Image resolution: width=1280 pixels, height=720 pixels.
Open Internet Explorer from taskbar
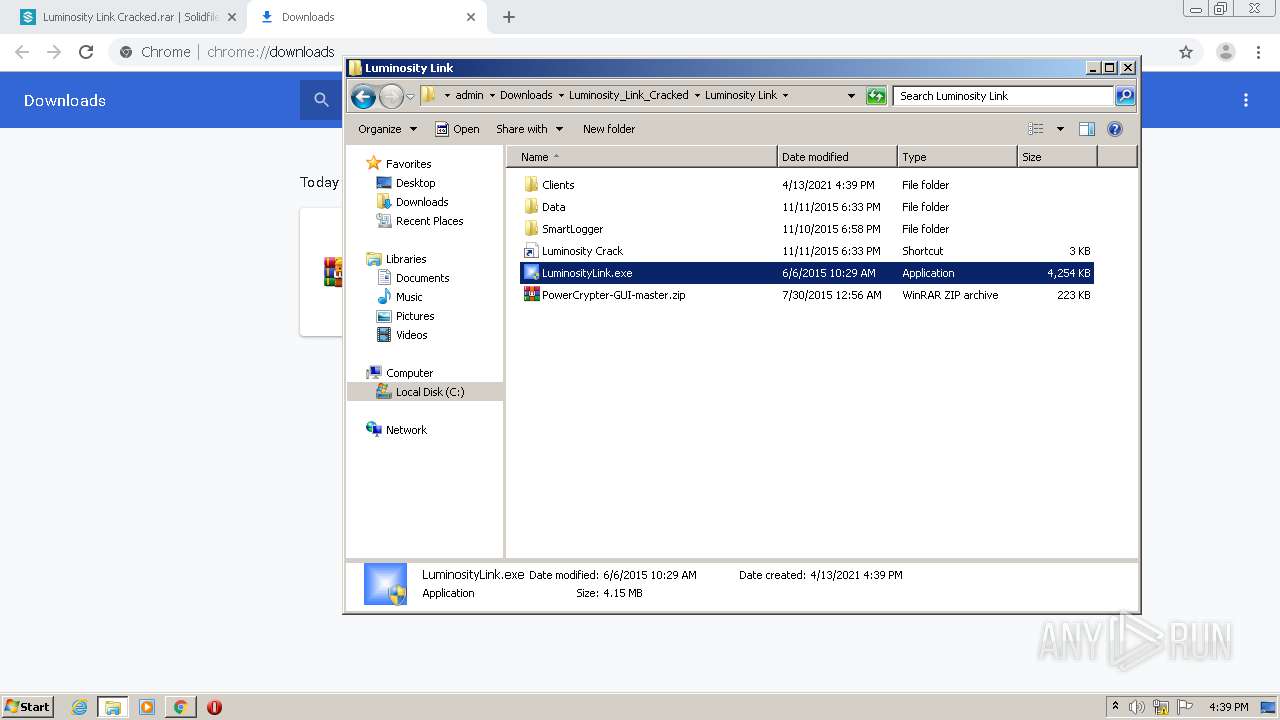79,707
